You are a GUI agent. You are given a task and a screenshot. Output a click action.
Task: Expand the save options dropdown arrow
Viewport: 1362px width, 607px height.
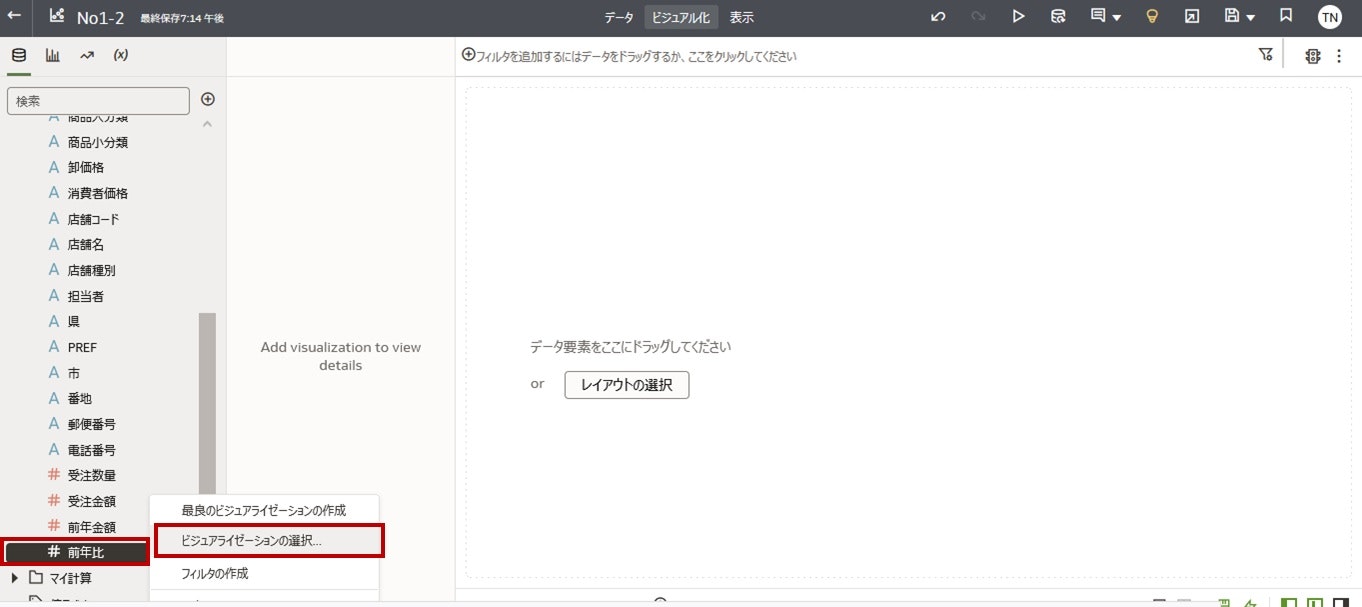(x=1251, y=17)
